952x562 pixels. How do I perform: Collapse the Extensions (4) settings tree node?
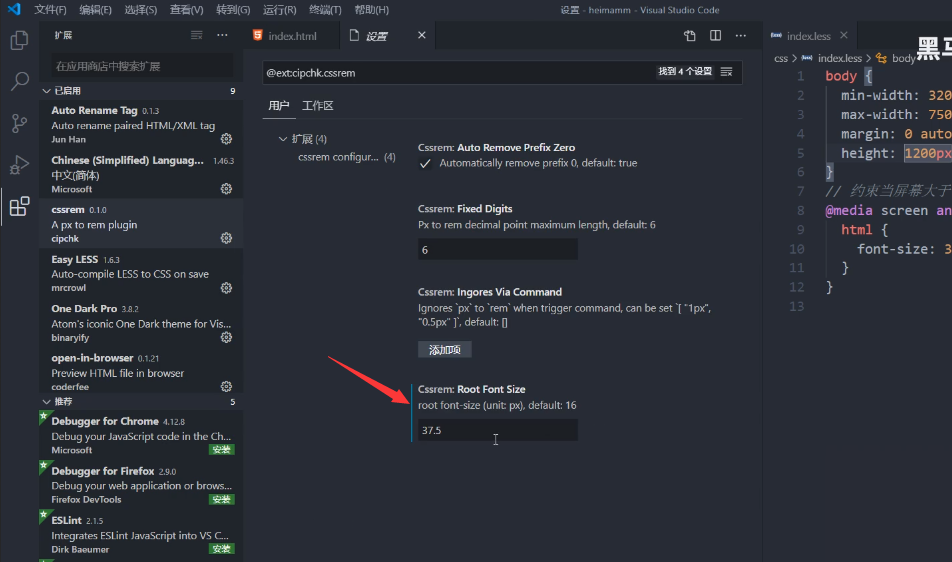(283, 139)
